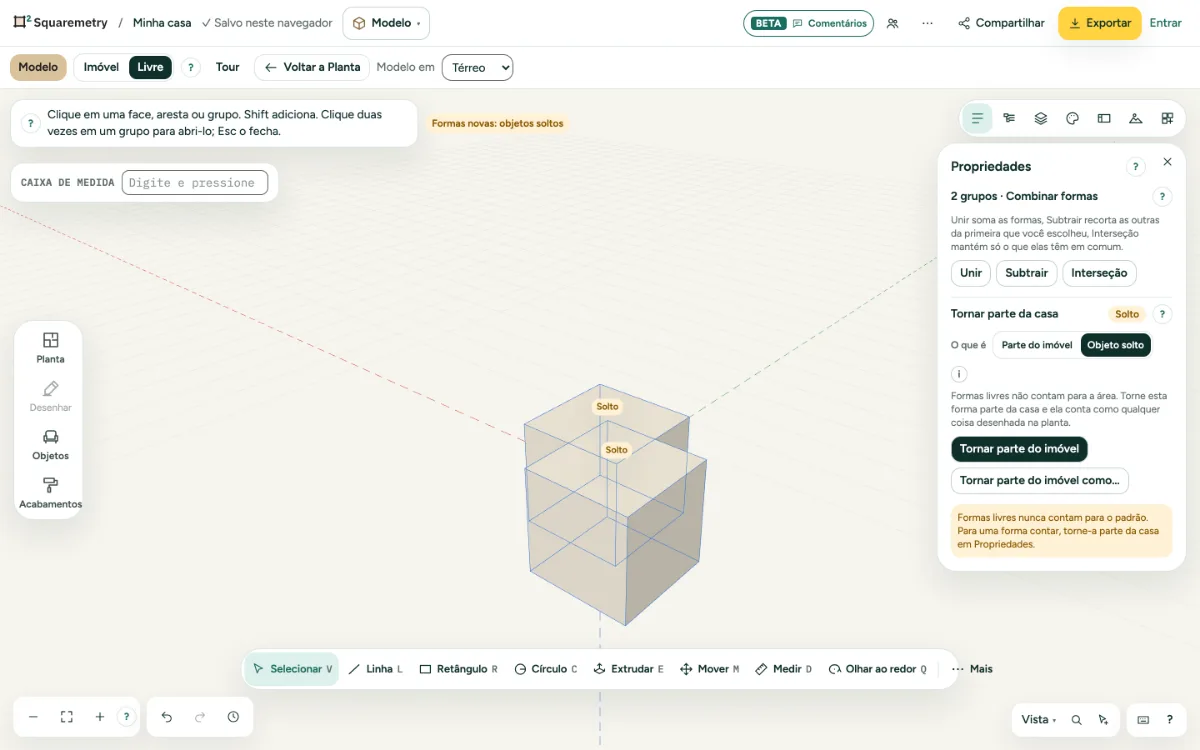1200x750 pixels.
Task: Open the Objetos sidebar panel
Action: (50, 445)
